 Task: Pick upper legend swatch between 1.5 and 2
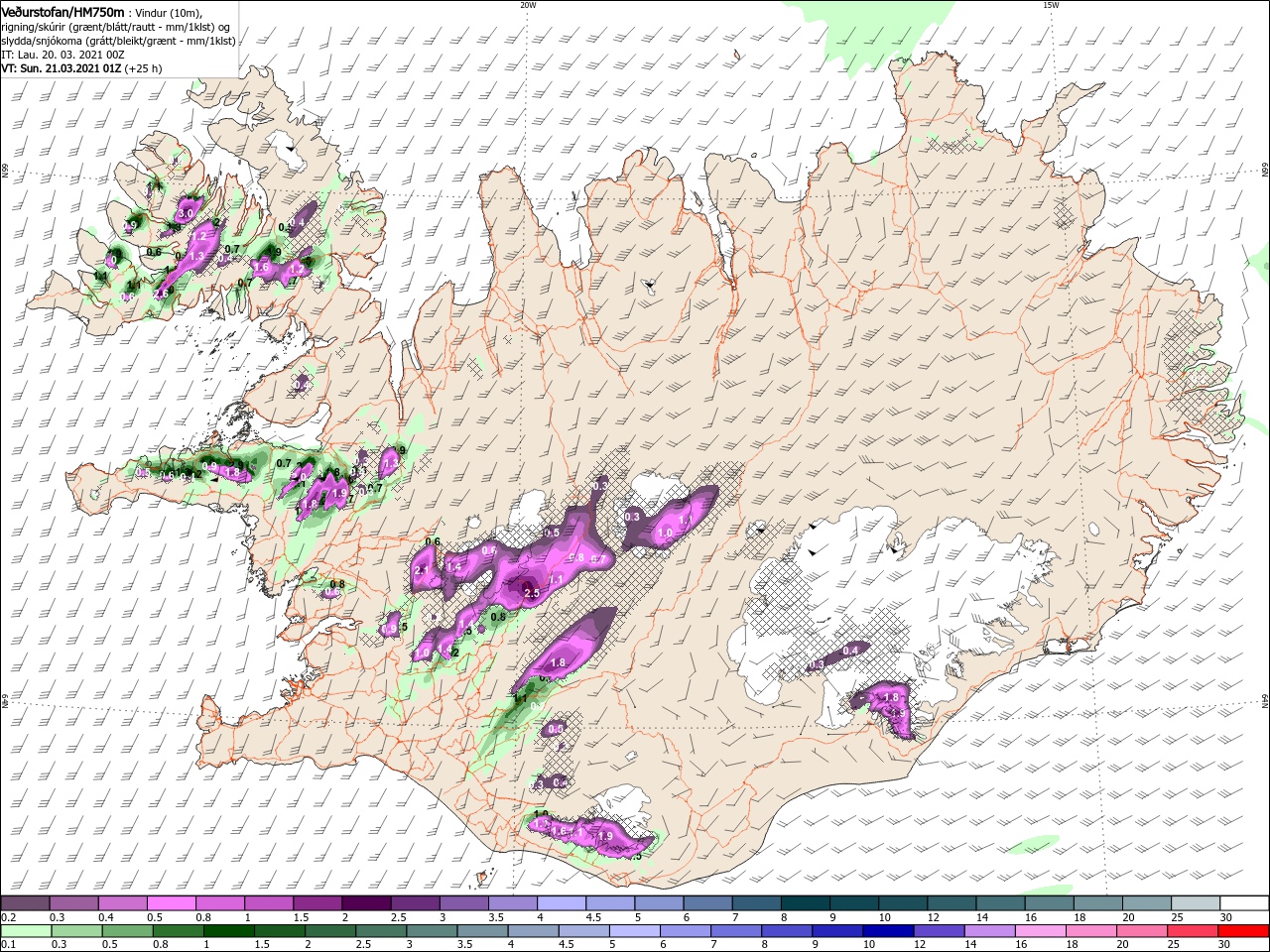(x=317, y=903)
